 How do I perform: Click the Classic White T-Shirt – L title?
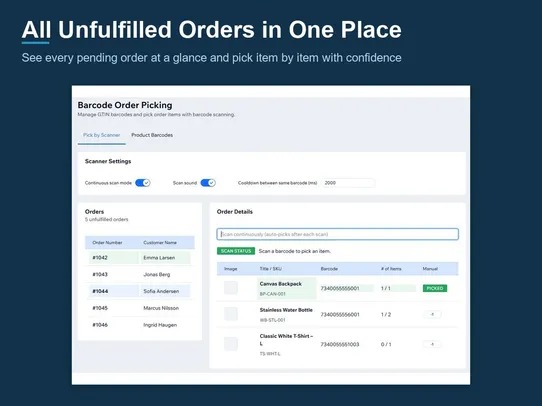point(286,340)
